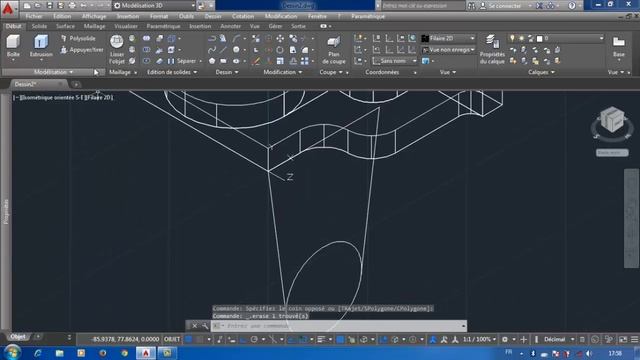Click the viewport view label Isométrique orientée S-E
640x360 pixels.
52,98
